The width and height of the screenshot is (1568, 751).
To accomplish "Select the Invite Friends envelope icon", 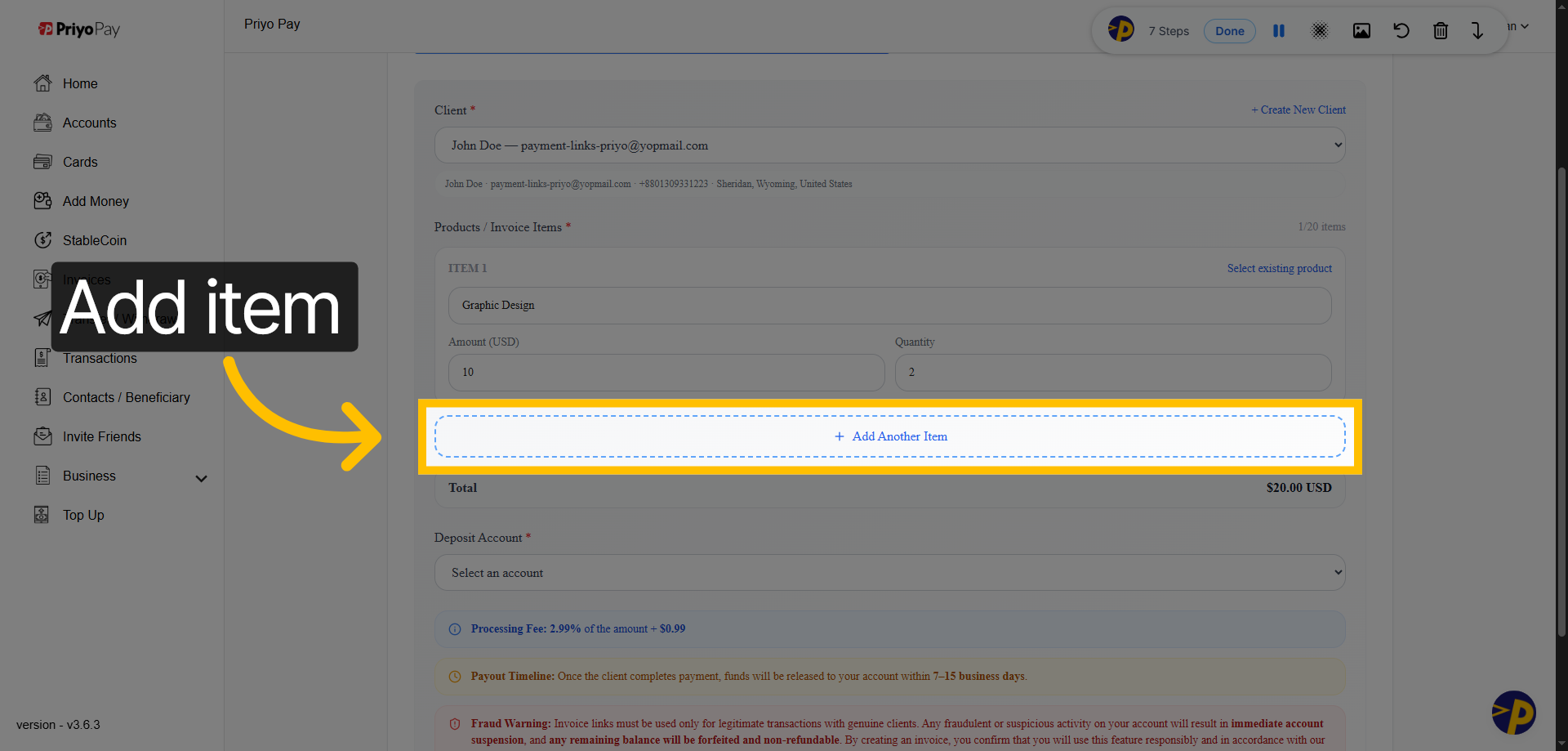I will (x=43, y=436).
